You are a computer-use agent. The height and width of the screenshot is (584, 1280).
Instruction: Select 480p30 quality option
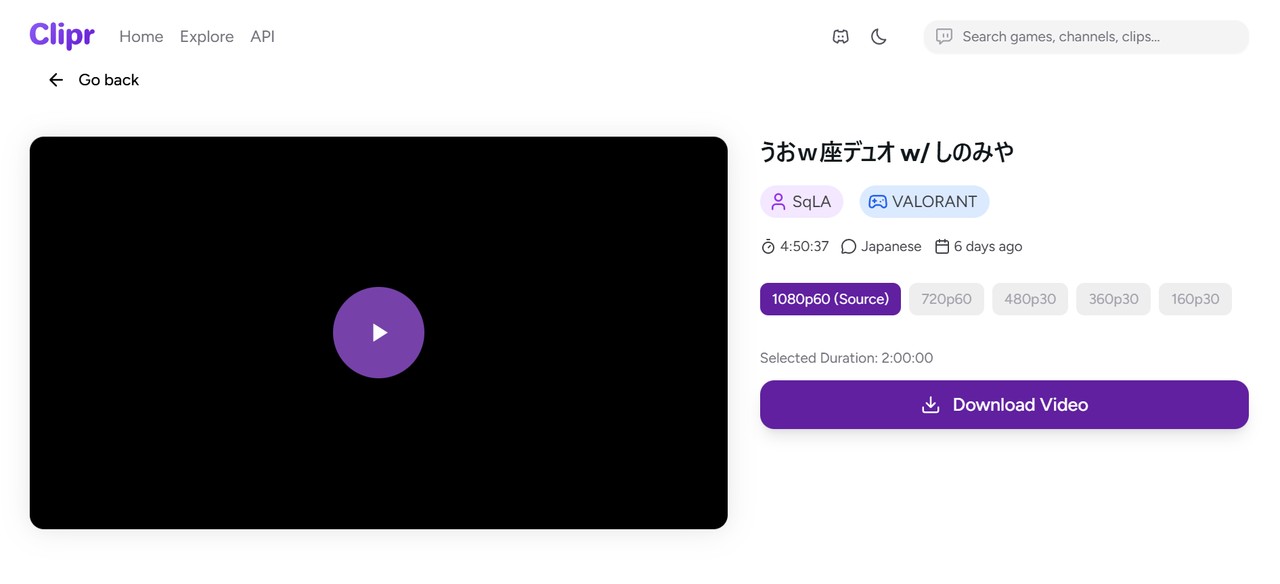(x=1030, y=299)
